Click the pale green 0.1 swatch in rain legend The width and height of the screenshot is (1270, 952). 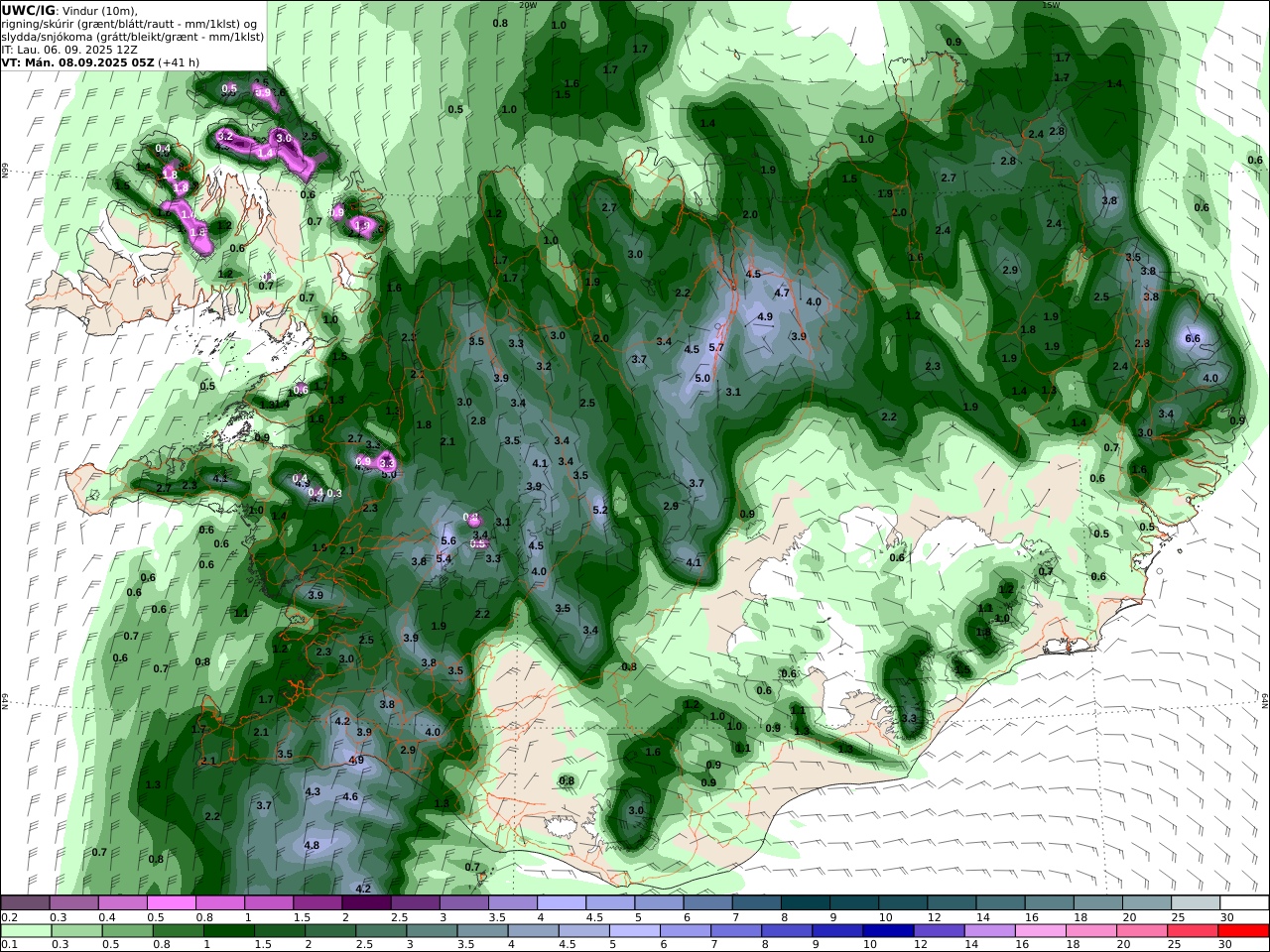pyautogui.click(x=25, y=931)
